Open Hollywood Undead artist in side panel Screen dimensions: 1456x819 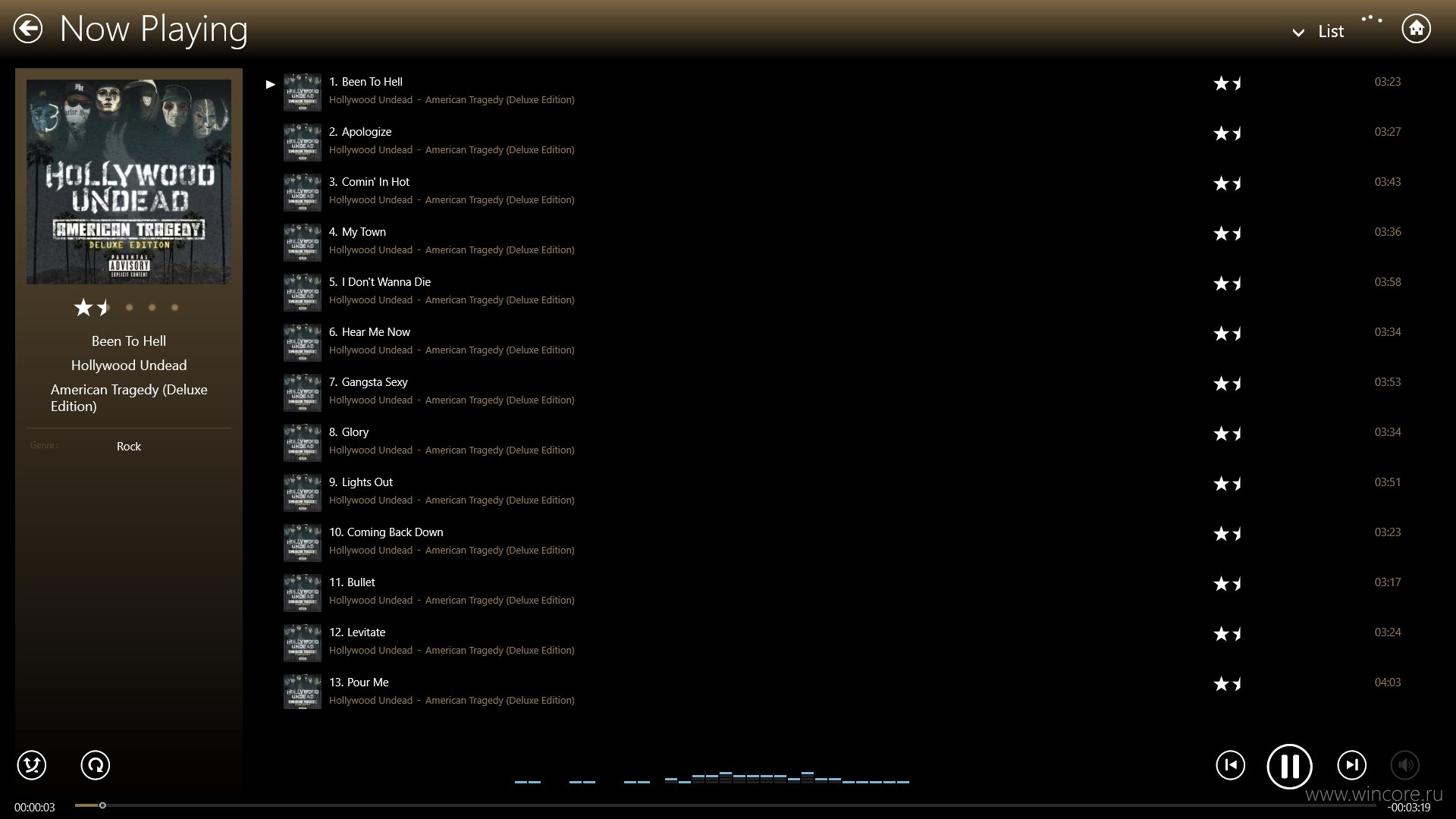pos(129,366)
